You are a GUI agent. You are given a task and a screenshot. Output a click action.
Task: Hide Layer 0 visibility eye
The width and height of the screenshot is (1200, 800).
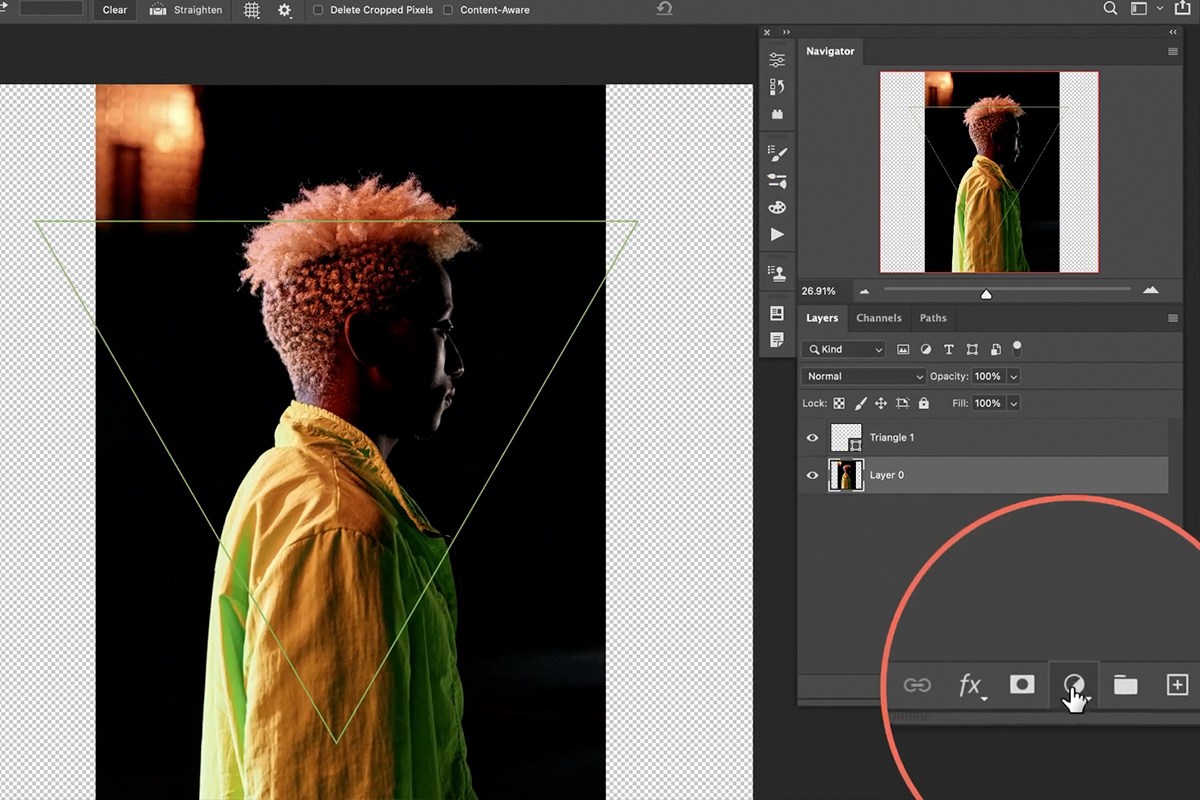coord(812,475)
